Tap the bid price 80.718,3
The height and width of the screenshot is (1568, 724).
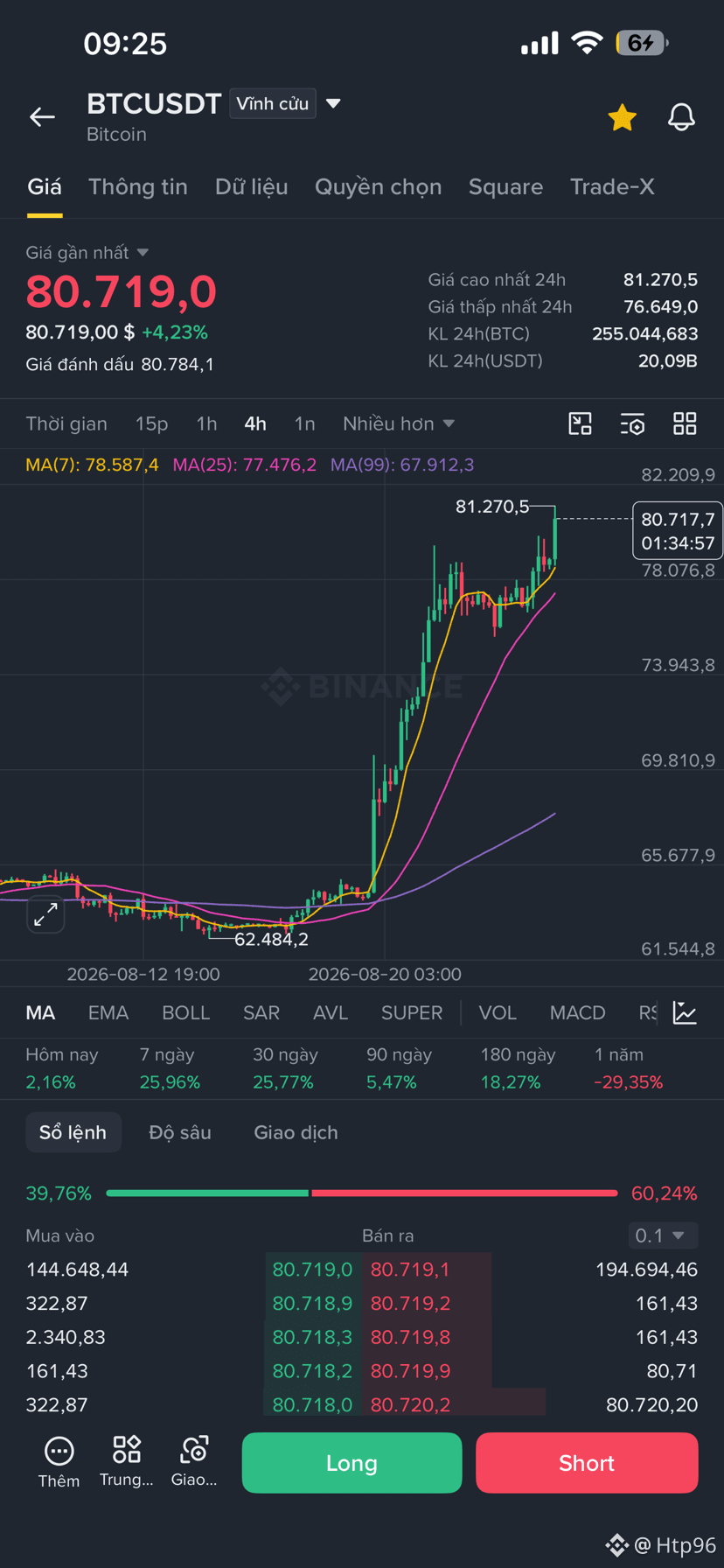312,1337
